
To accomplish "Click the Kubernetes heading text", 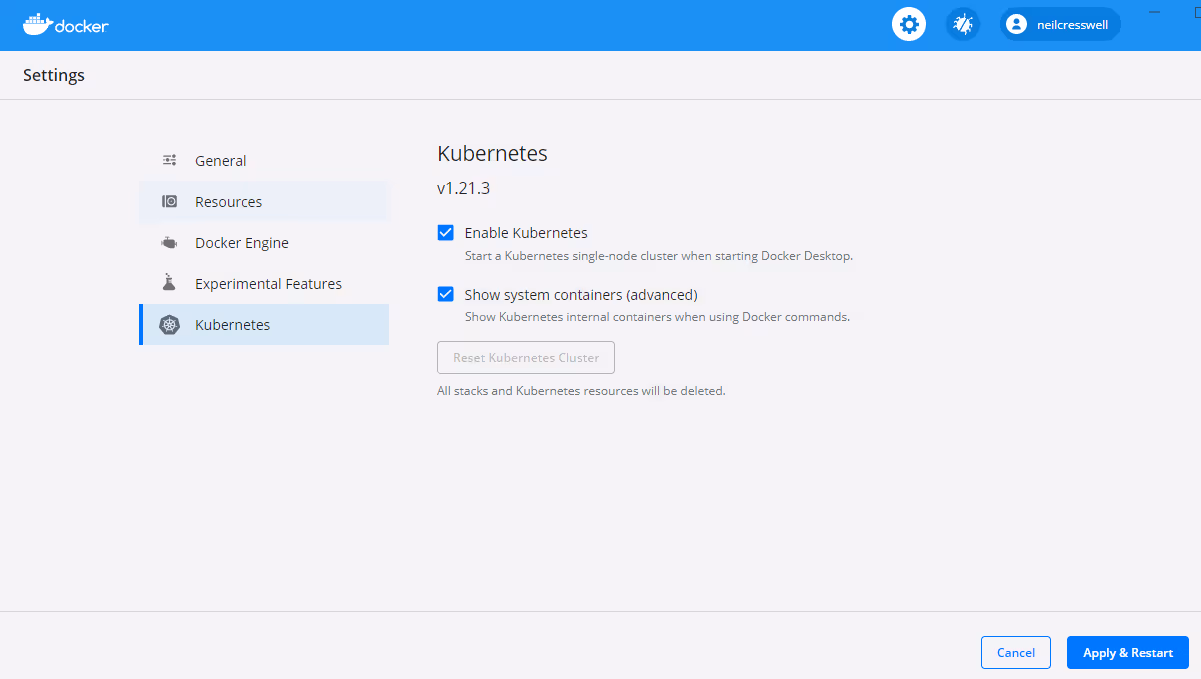I will (492, 154).
